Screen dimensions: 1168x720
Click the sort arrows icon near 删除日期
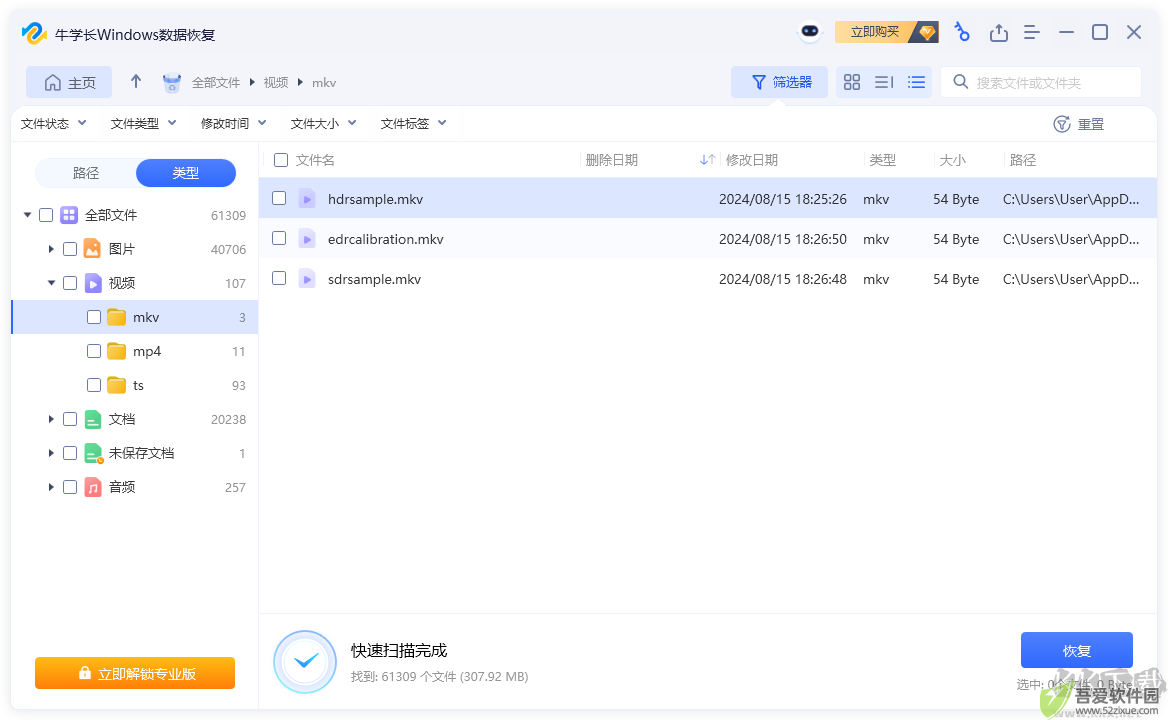tap(708, 159)
